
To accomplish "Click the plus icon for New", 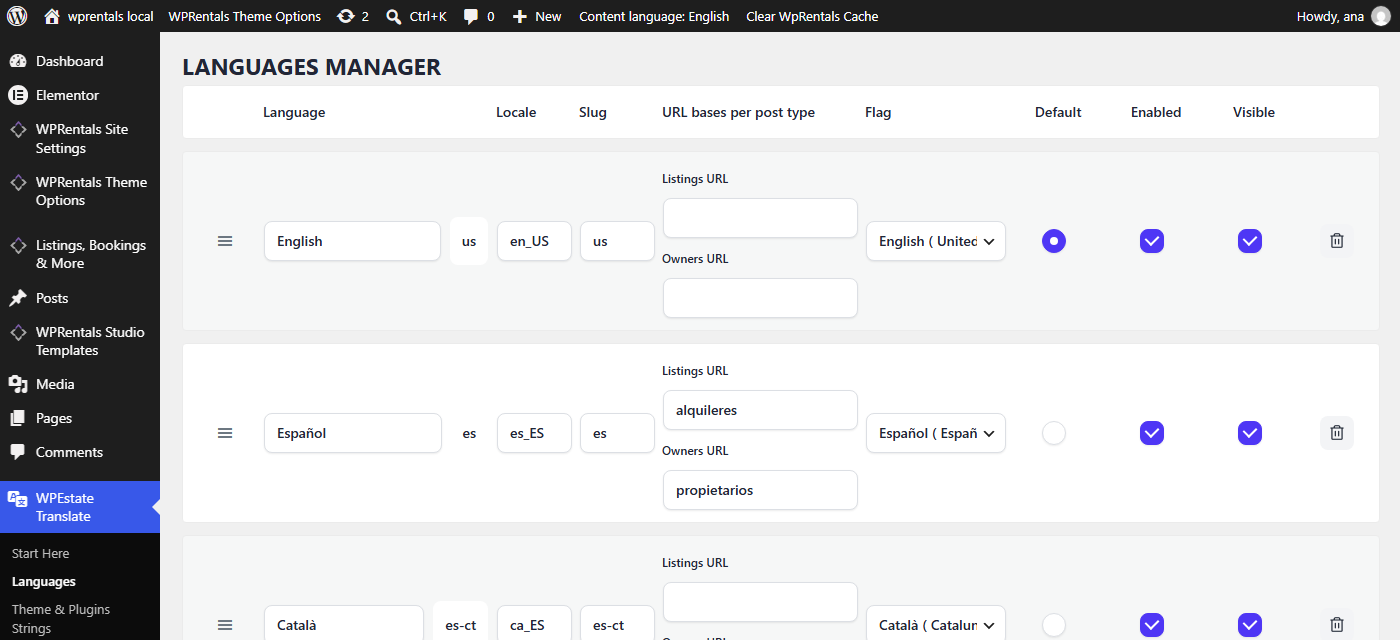I will coord(520,16).
